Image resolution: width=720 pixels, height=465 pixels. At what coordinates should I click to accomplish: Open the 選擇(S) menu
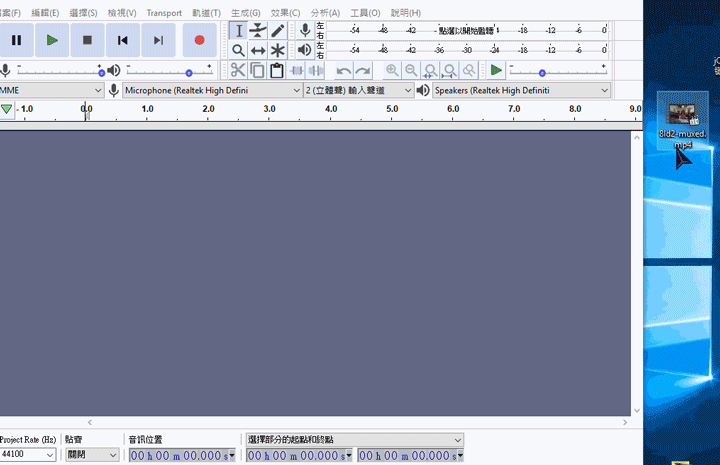point(83,13)
